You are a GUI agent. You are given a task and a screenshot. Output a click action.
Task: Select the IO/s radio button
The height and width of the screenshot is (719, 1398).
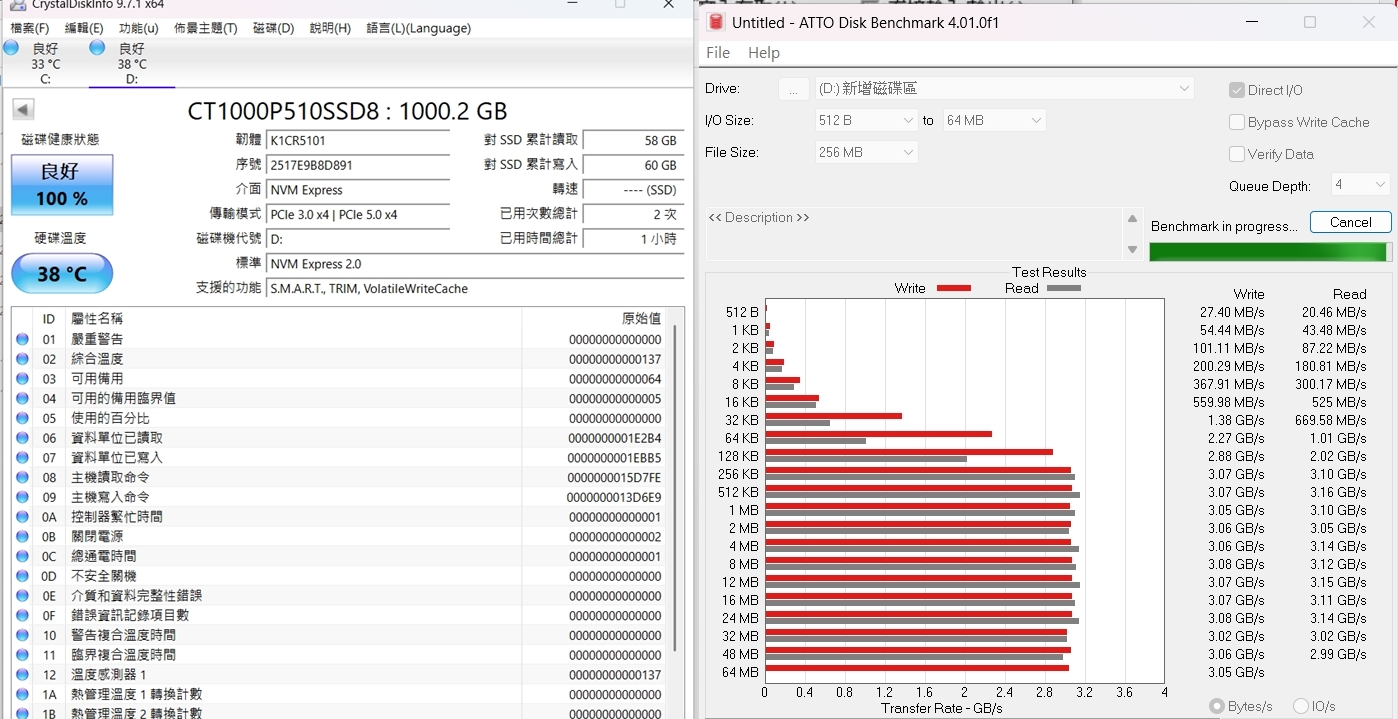(x=1301, y=706)
